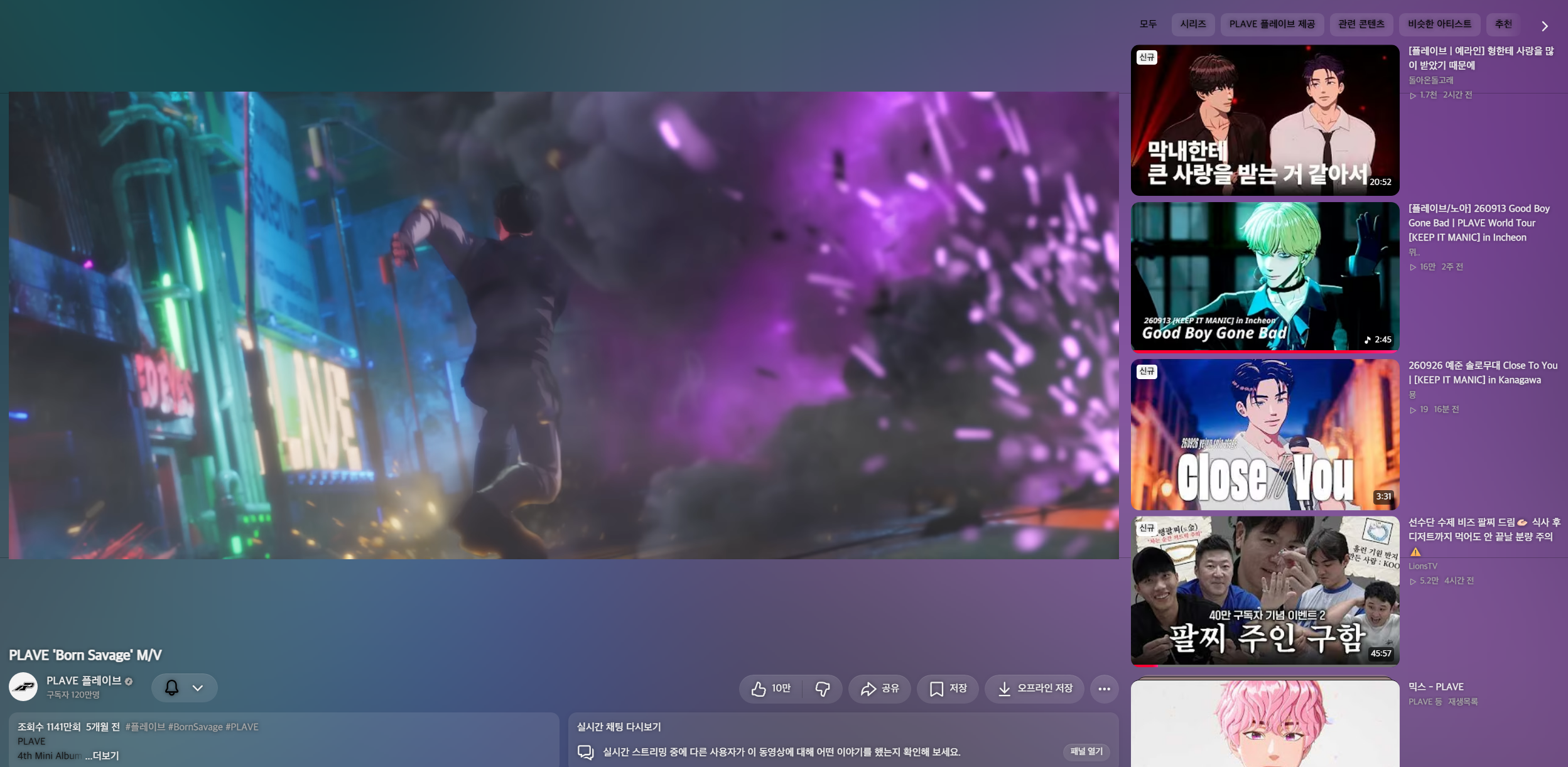Click the #BornSavage hashtag
Viewport: 1568px width, 767px height.
tap(195, 727)
